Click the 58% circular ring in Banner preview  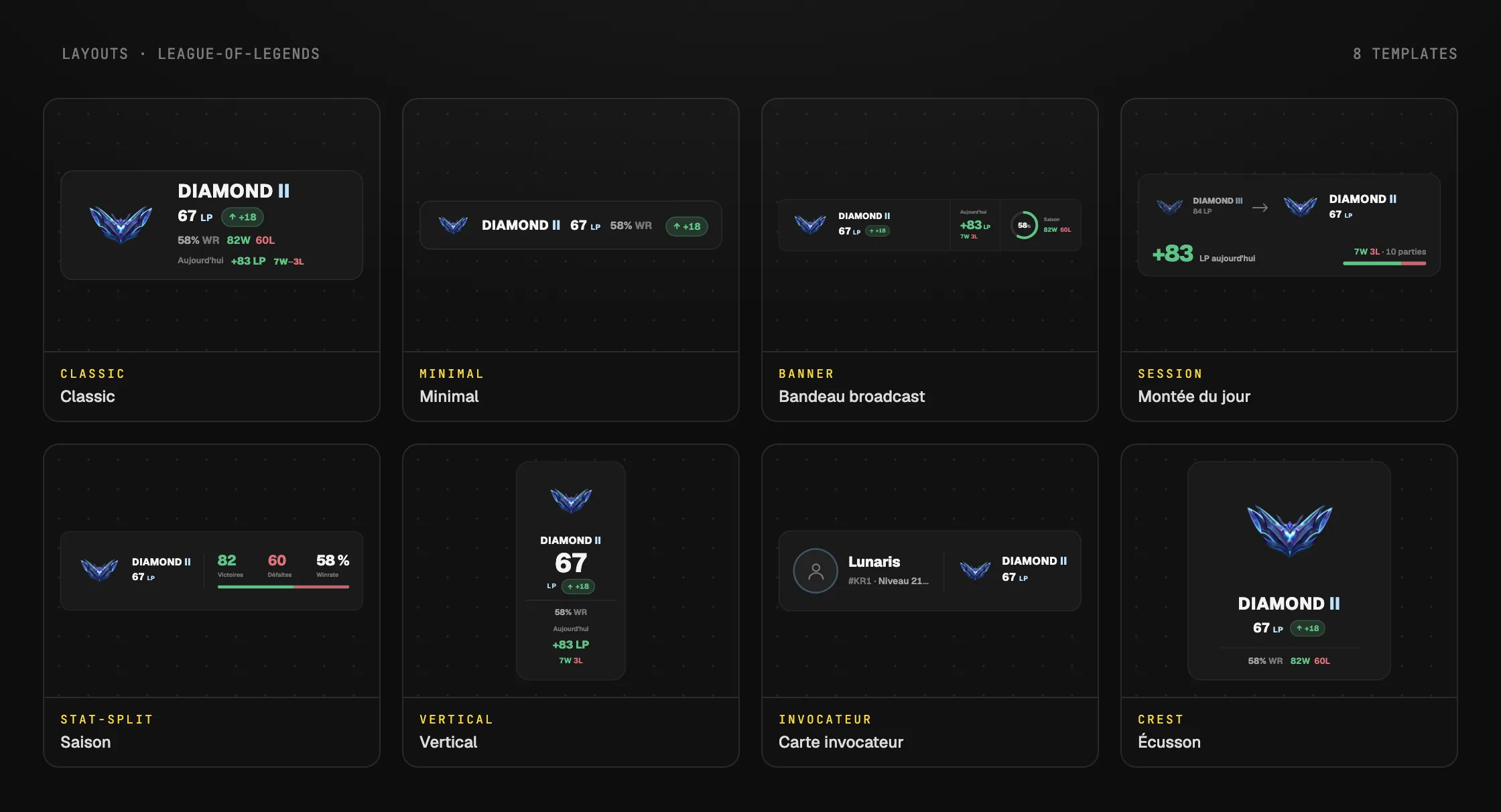click(x=1024, y=225)
